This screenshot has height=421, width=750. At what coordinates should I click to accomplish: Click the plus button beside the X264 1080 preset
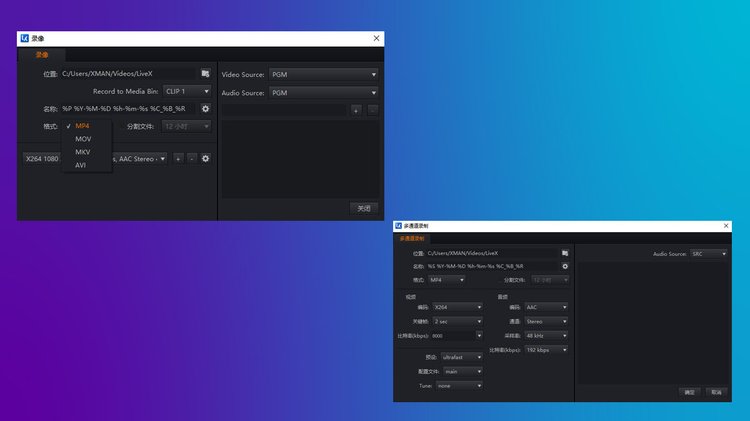[x=178, y=158]
